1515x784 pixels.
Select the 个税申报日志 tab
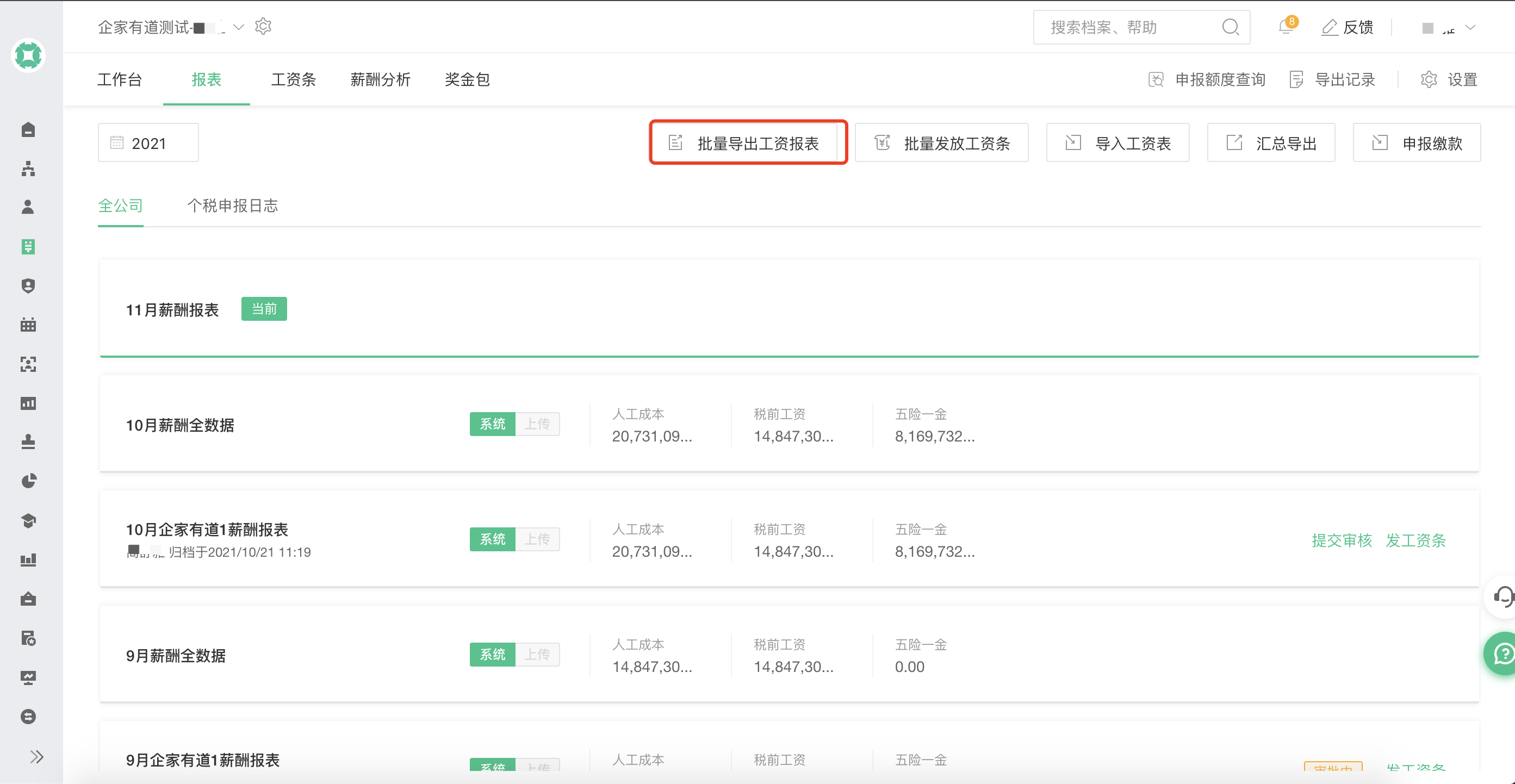click(232, 206)
